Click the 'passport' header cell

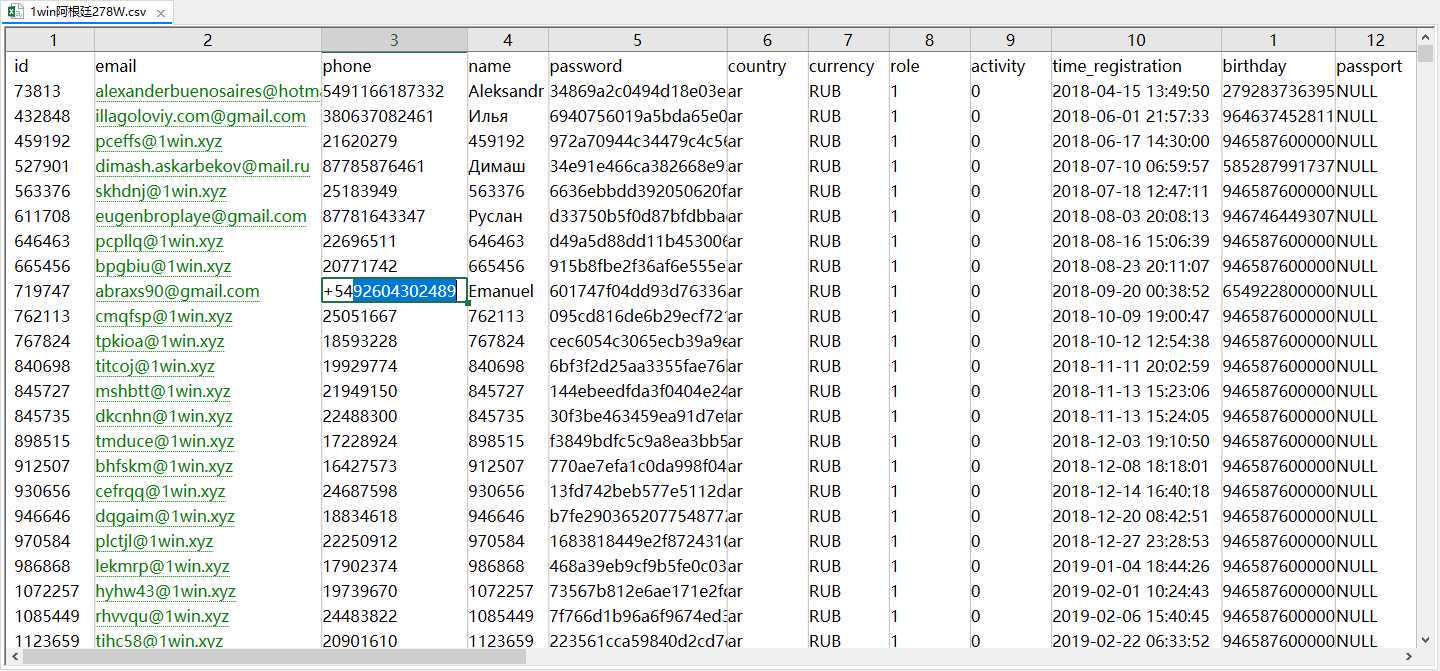coord(1376,66)
